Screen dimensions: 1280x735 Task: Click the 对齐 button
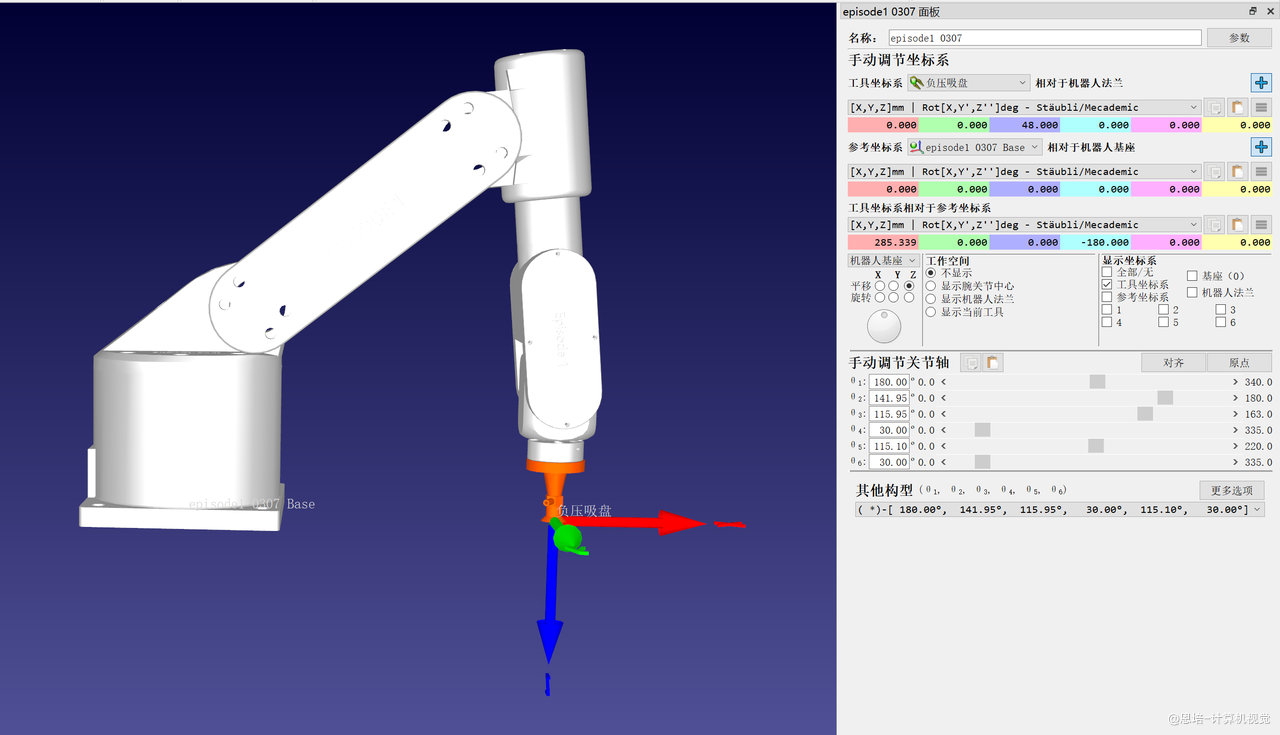pos(1174,363)
